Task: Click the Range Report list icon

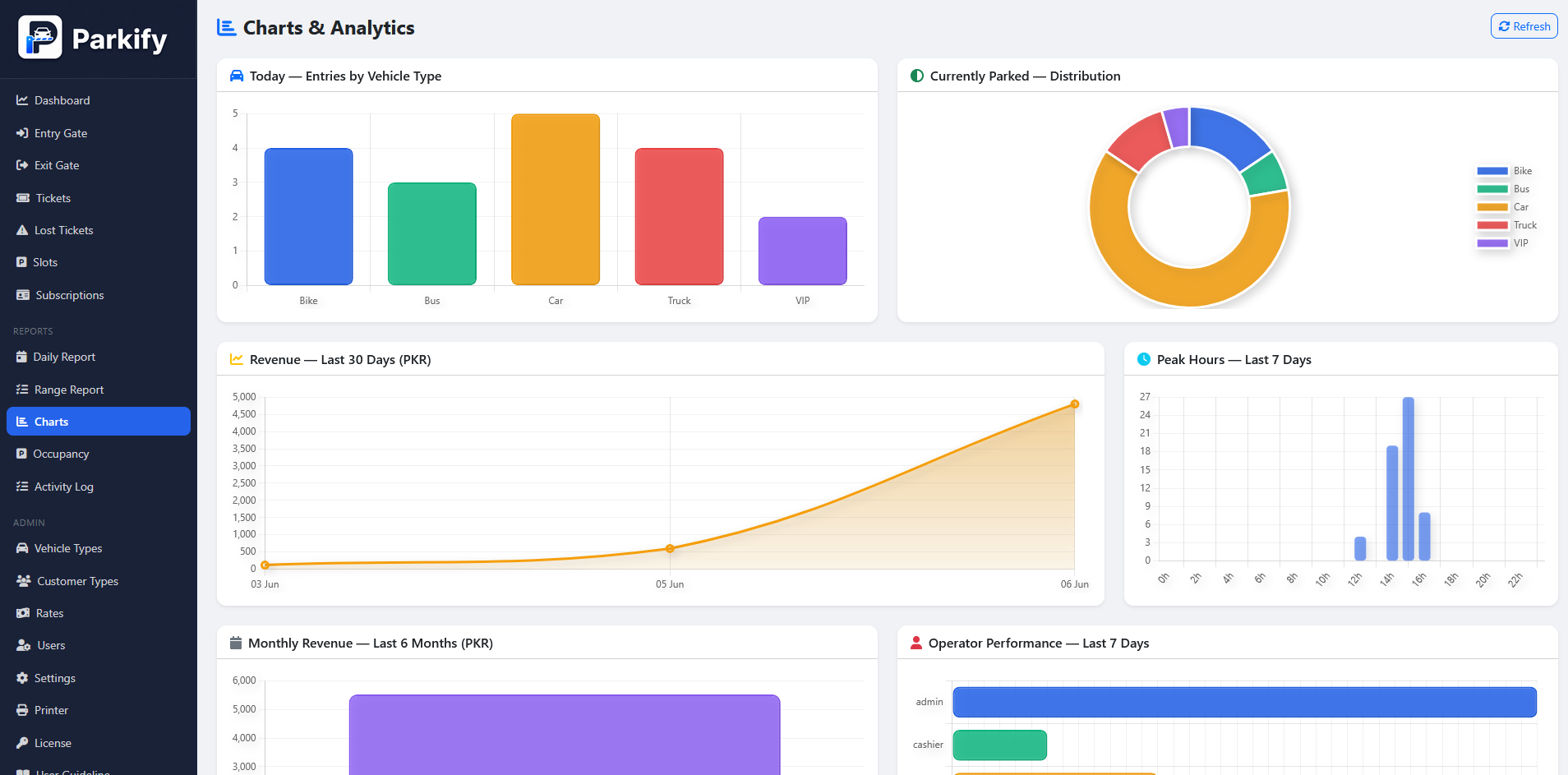Action: pyautogui.click(x=22, y=390)
